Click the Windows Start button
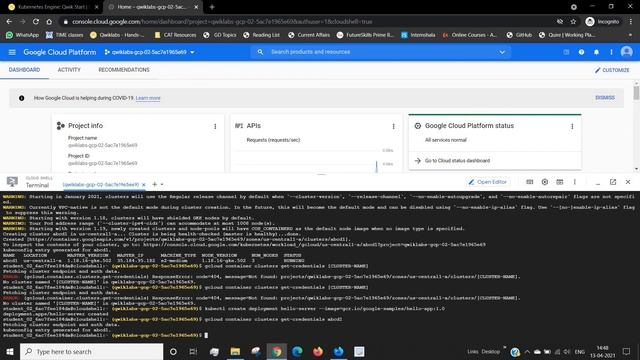Image resolution: width=640 pixels, height=360 pixels. [x=10, y=351]
